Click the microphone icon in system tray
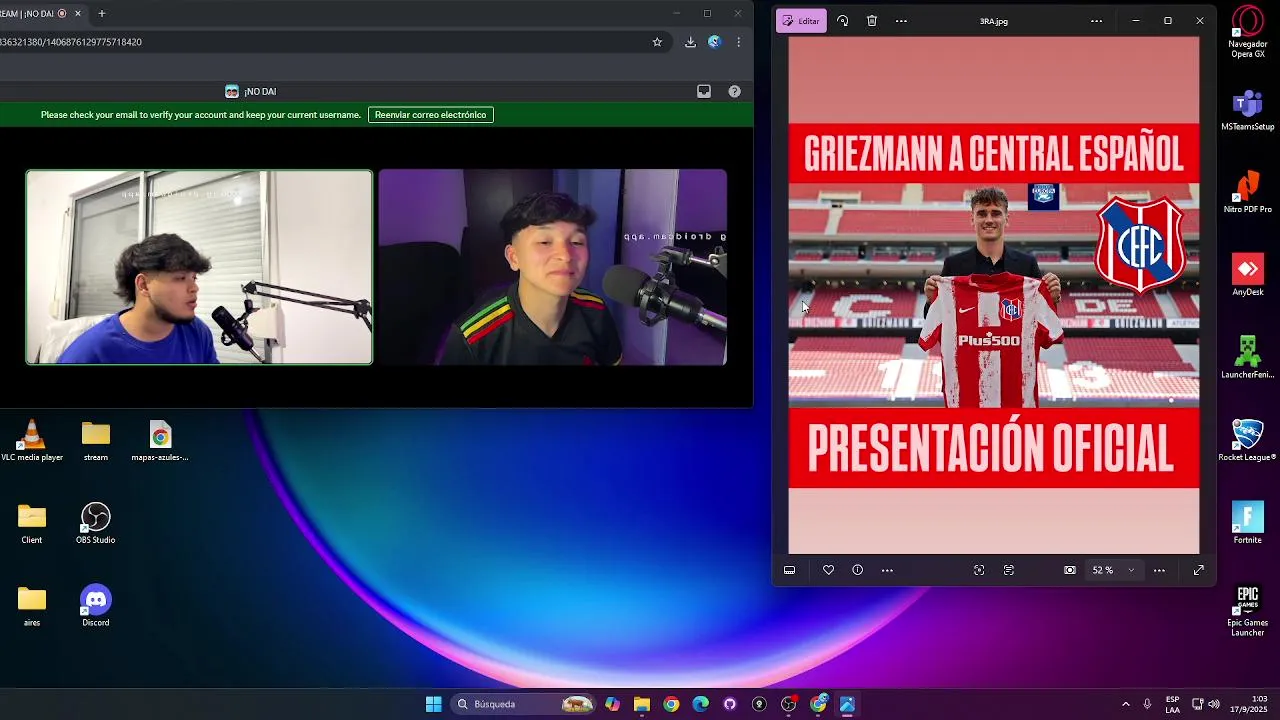 (1147, 704)
